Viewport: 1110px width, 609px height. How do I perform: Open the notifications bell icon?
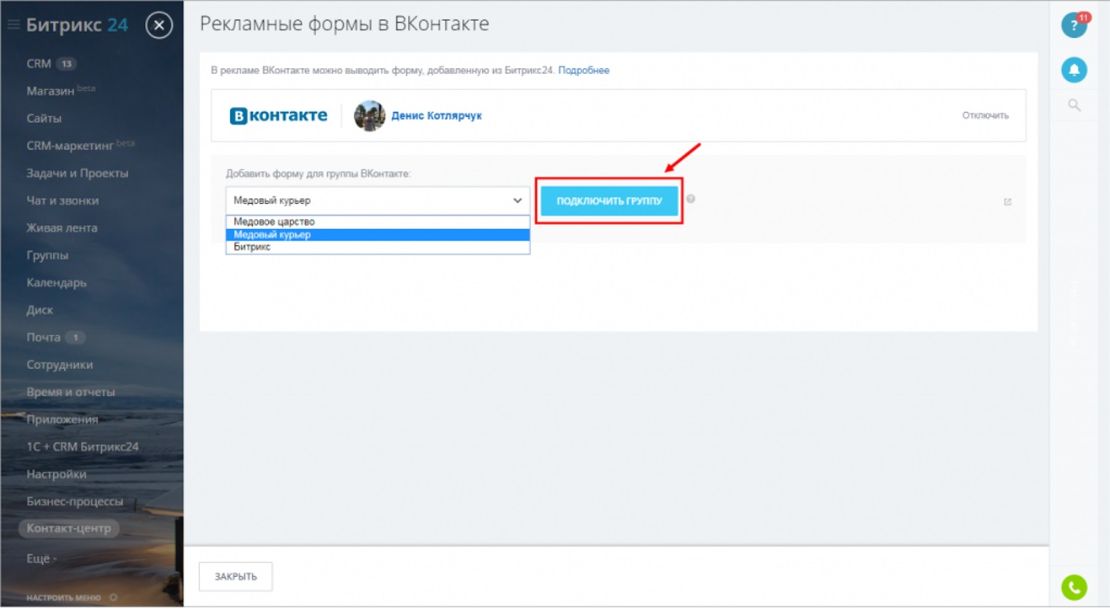(1073, 70)
